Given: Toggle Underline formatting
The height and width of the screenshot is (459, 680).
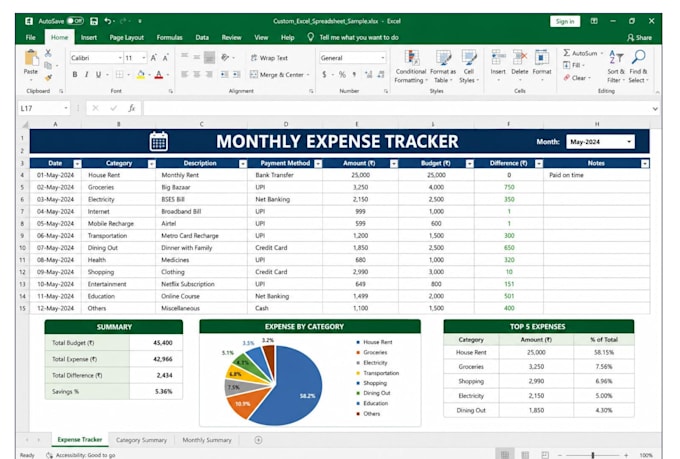Looking at the screenshot, I should [x=98, y=75].
